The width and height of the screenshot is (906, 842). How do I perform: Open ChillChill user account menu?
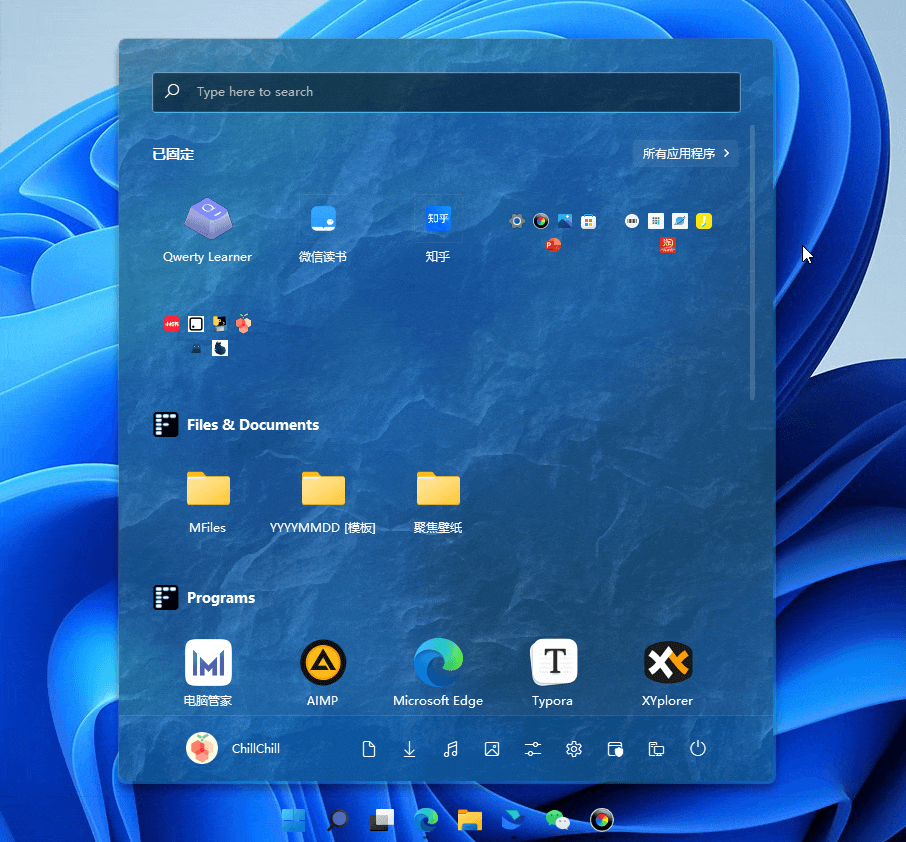(x=233, y=748)
